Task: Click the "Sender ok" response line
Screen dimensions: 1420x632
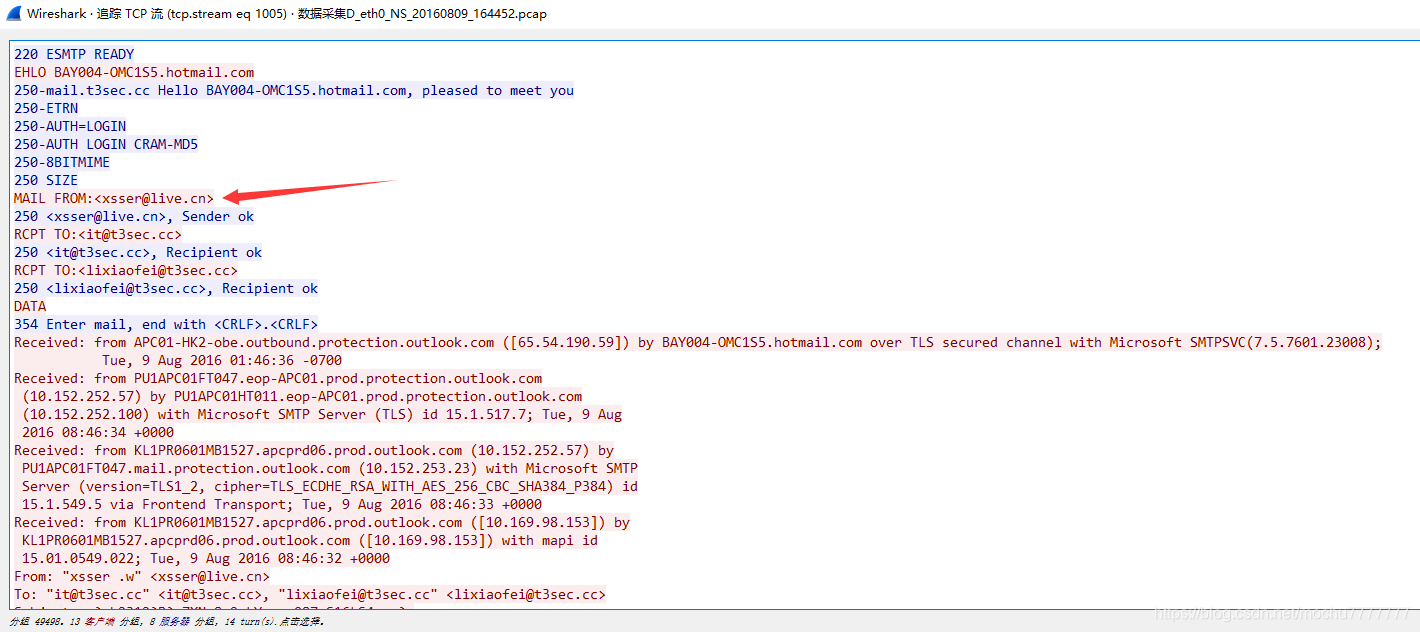Action: 134,216
